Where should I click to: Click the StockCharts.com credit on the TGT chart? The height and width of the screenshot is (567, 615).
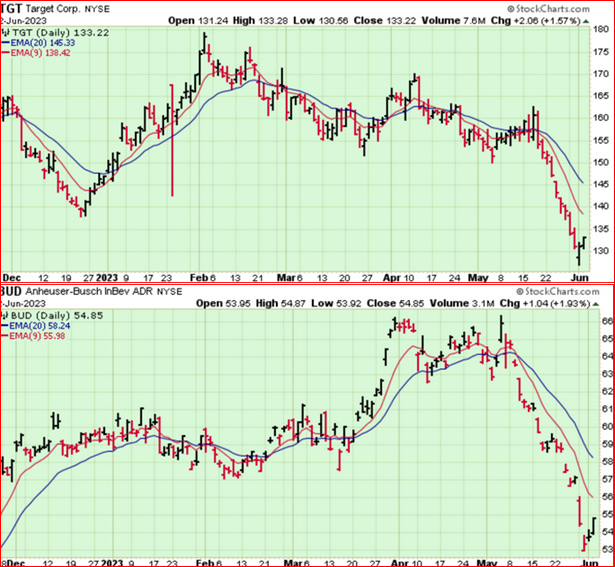548,9
